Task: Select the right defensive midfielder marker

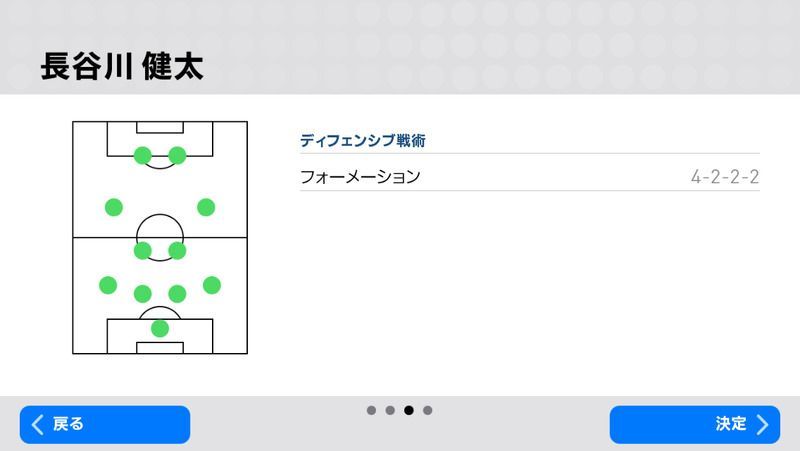Action: (177, 250)
